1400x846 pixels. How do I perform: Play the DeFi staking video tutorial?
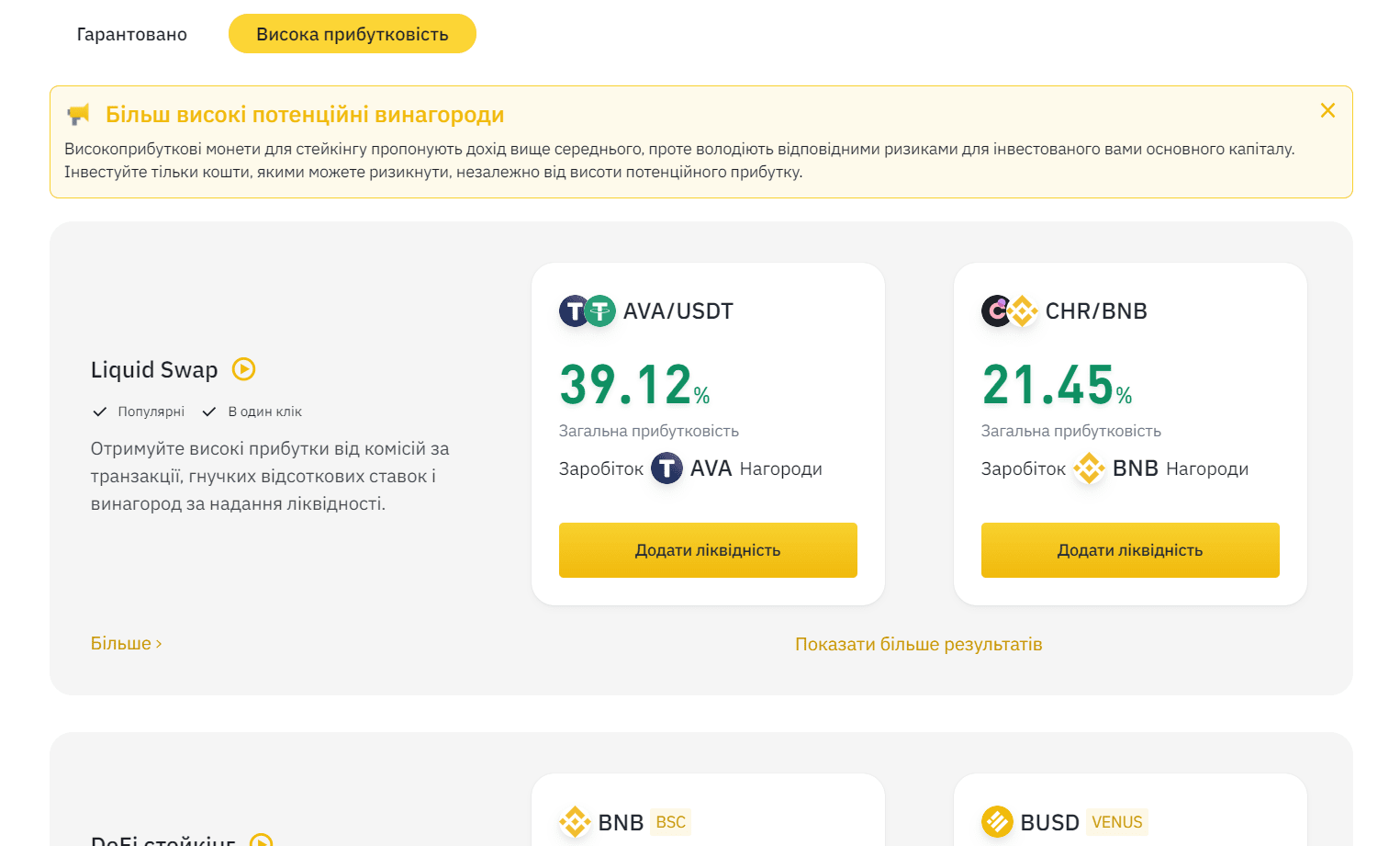(x=262, y=840)
